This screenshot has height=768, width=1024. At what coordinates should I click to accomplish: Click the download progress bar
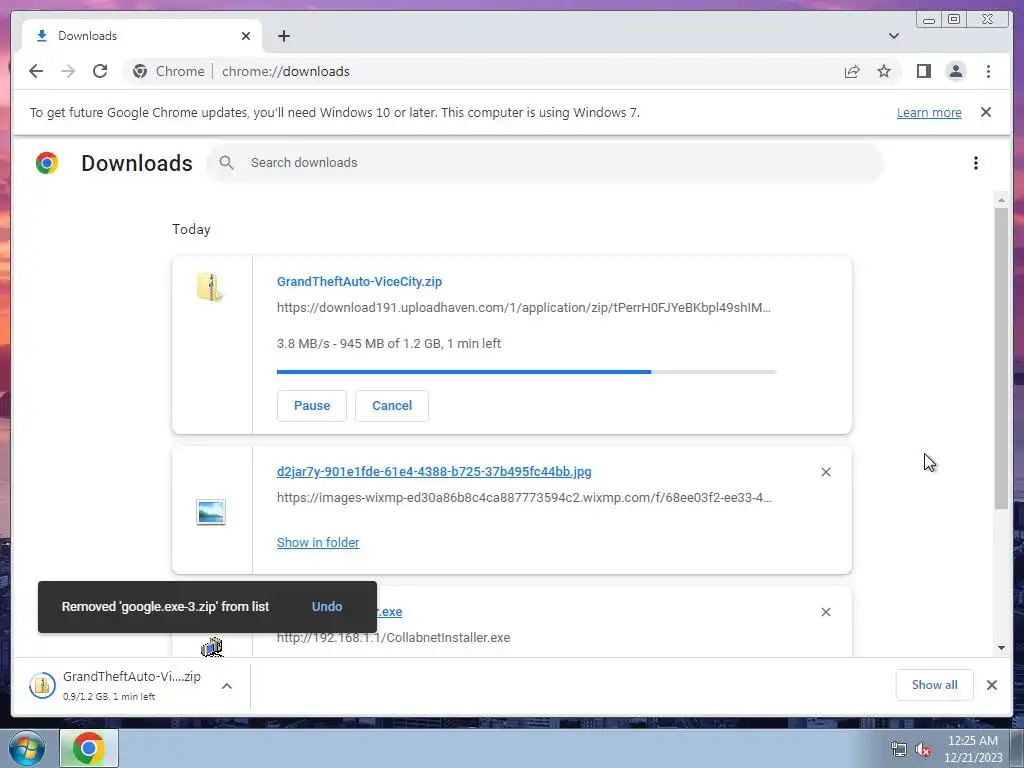[x=526, y=372]
